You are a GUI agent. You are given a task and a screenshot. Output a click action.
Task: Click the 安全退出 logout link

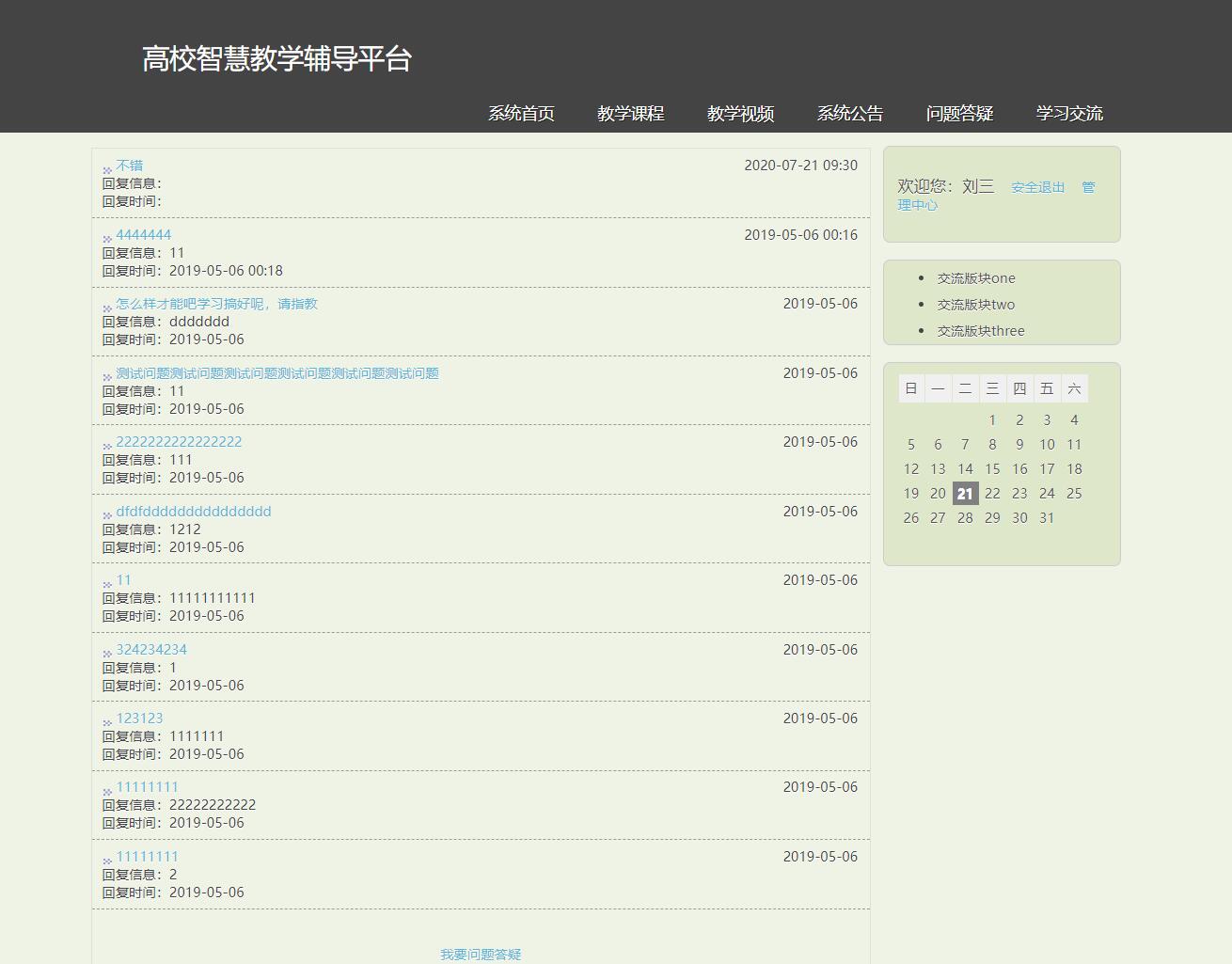pos(1037,187)
